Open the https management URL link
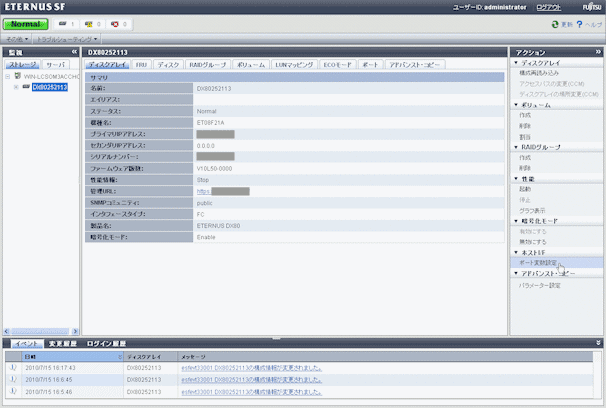The height and width of the screenshot is (408, 606). pos(203,191)
